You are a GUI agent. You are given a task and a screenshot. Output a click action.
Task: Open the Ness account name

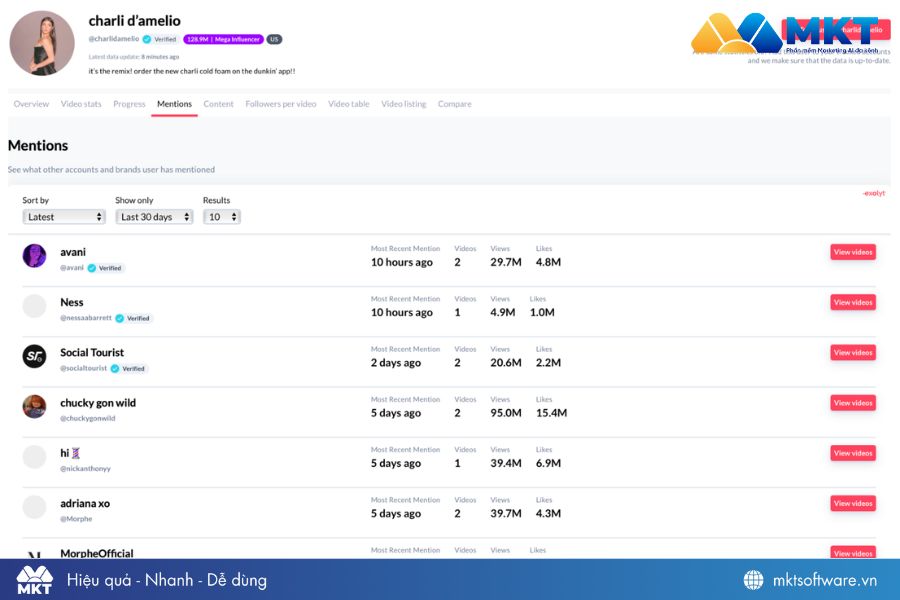[72, 302]
